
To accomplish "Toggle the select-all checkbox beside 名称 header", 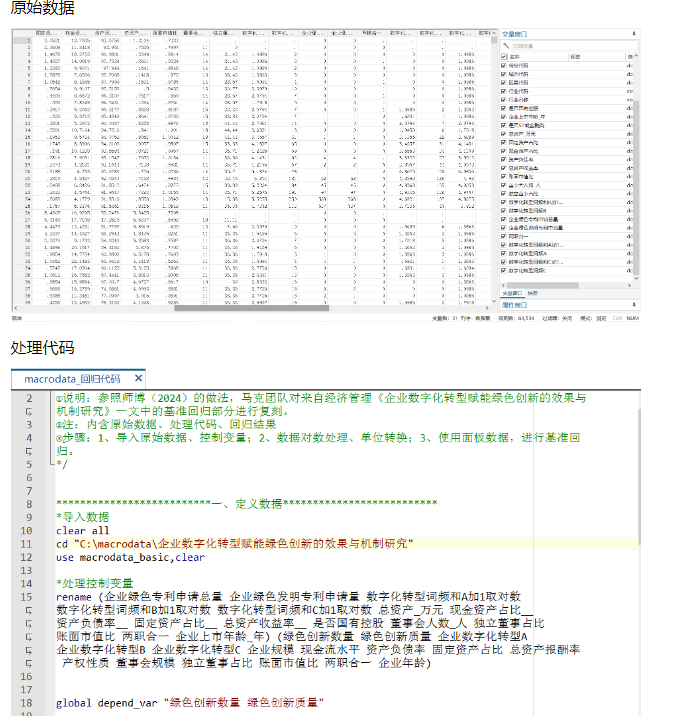I will coord(504,57).
